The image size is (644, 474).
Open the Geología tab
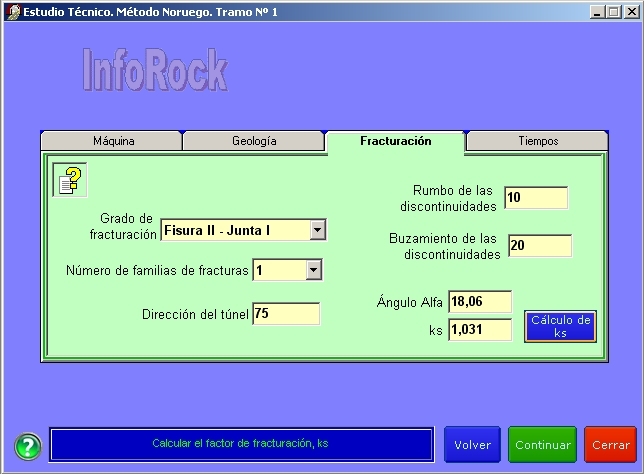pyautogui.click(x=254, y=141)
